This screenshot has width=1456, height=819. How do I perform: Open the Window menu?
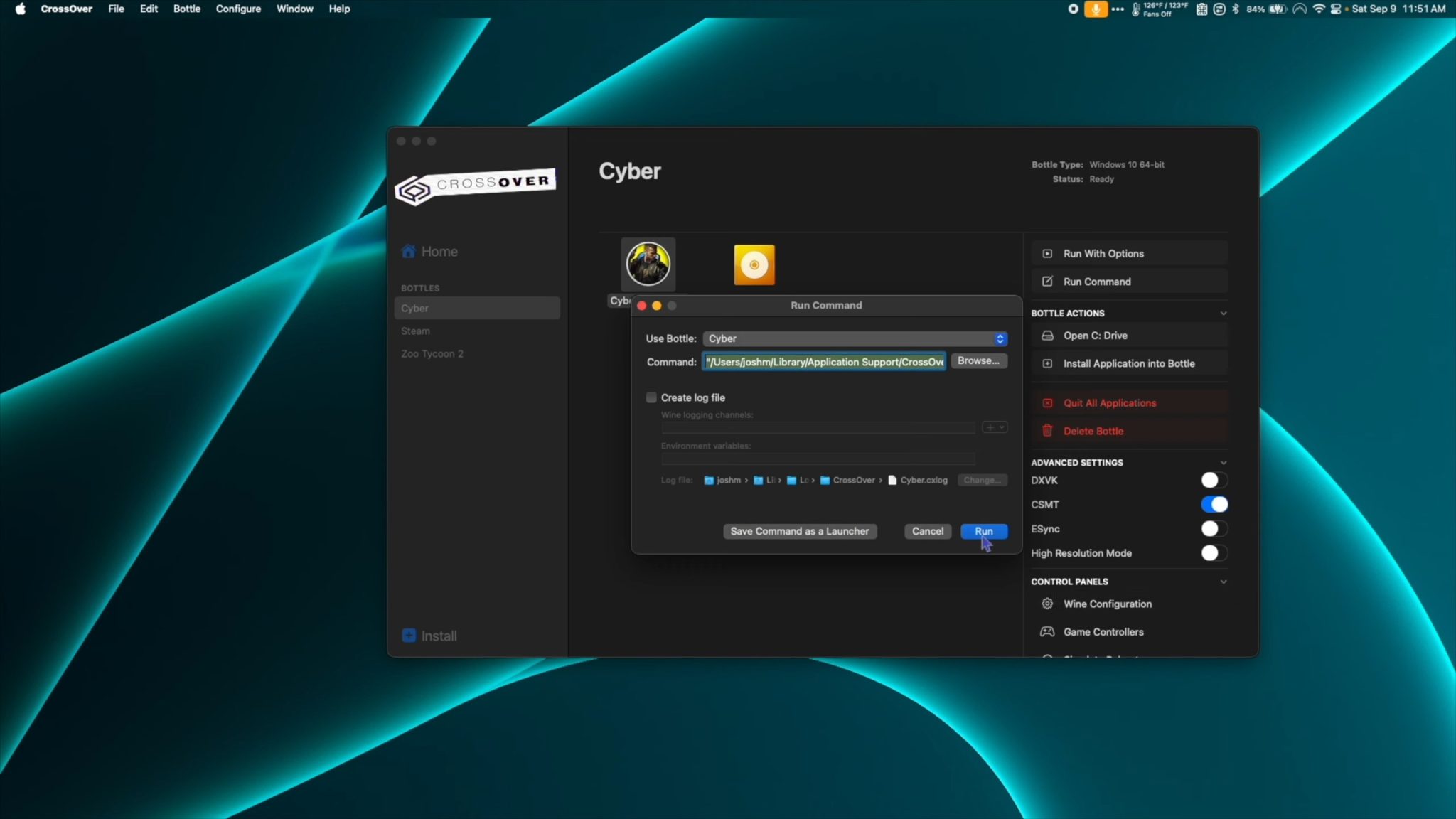pyautogui.click(x=294, y=9)
